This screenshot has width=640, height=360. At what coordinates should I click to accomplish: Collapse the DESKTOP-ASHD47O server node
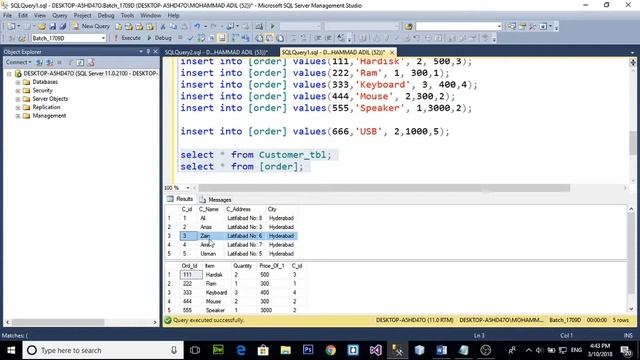(x=9, y=73)
